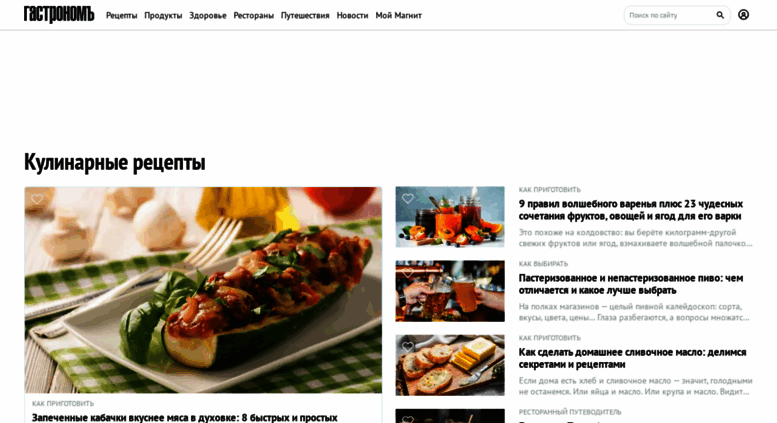Open the Путешествия section
Image resolution: width=777 pixels, height=423 pixels.
coord(305,15)
